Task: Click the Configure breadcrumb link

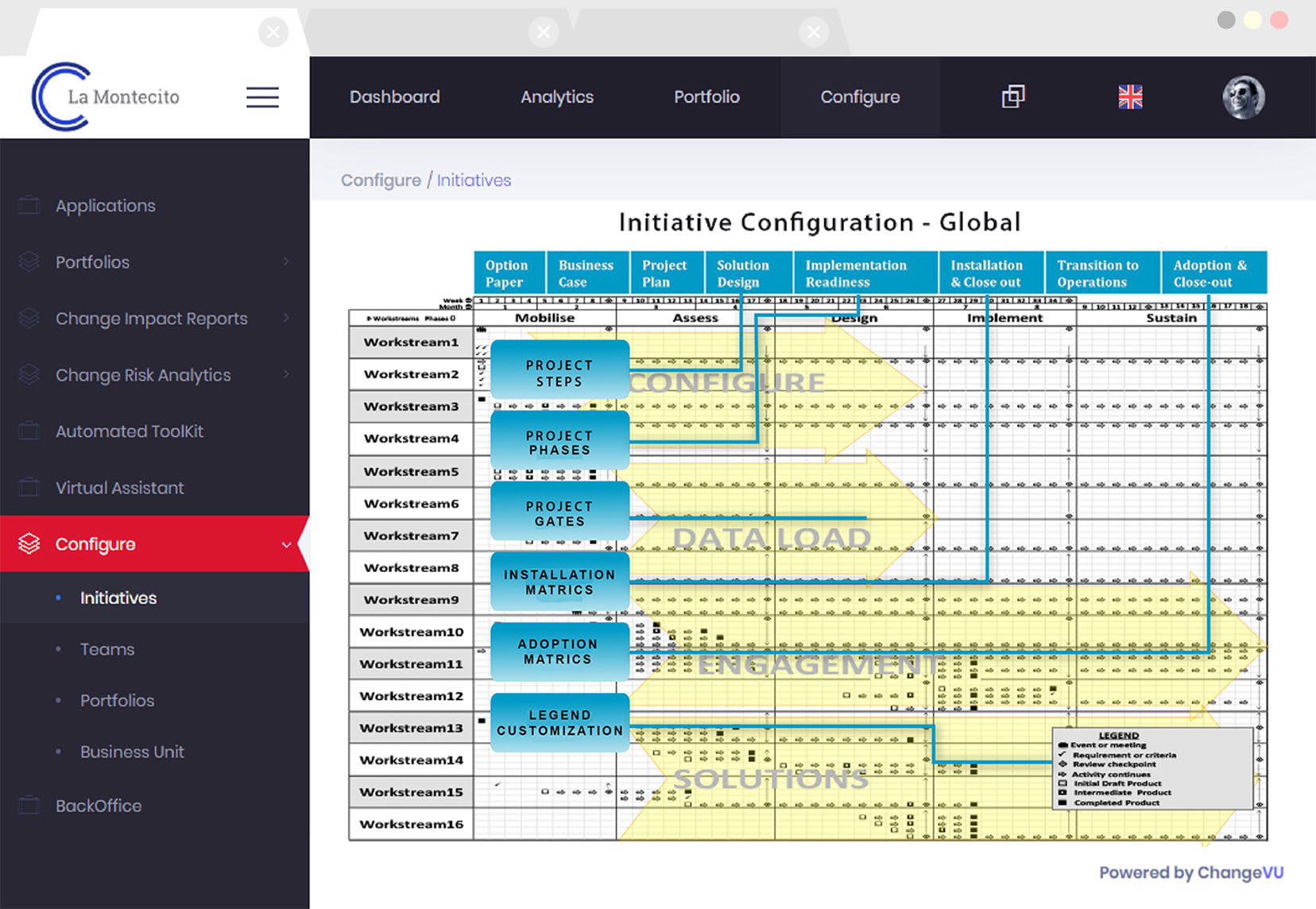Action: [381, 180]
